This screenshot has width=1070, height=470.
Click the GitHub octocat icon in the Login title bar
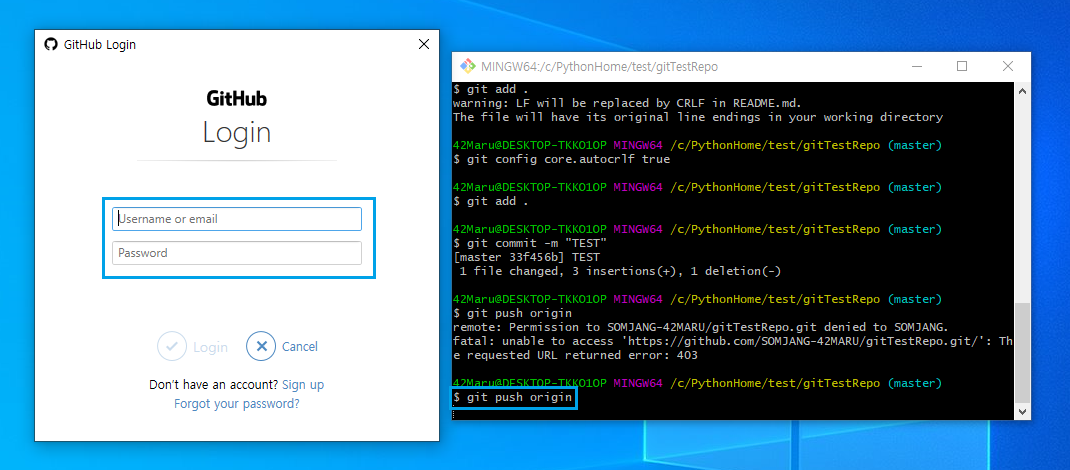pyautogui.click(x=50, y=44)
